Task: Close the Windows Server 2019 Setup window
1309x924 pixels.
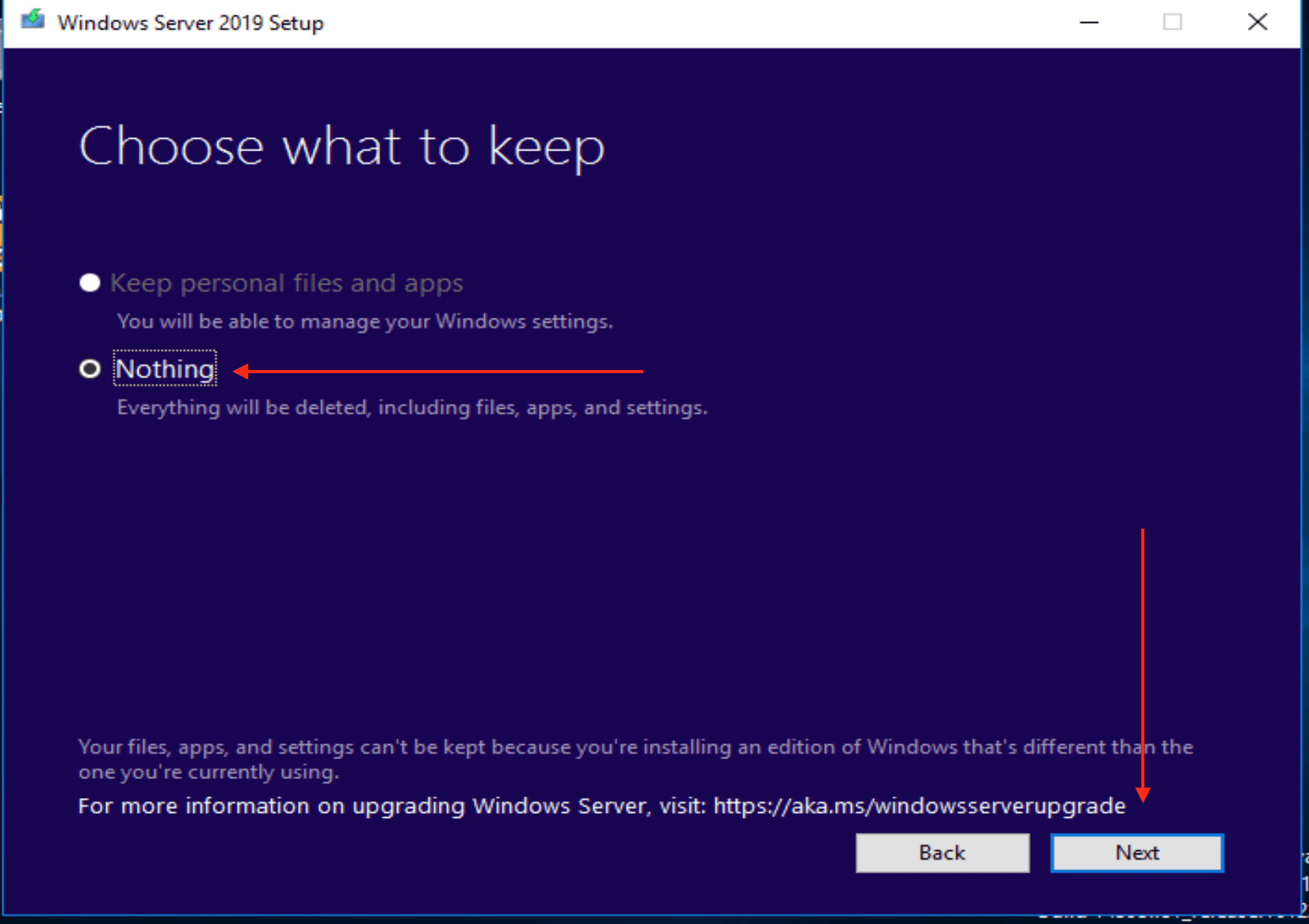Action: pos(1257,22)
